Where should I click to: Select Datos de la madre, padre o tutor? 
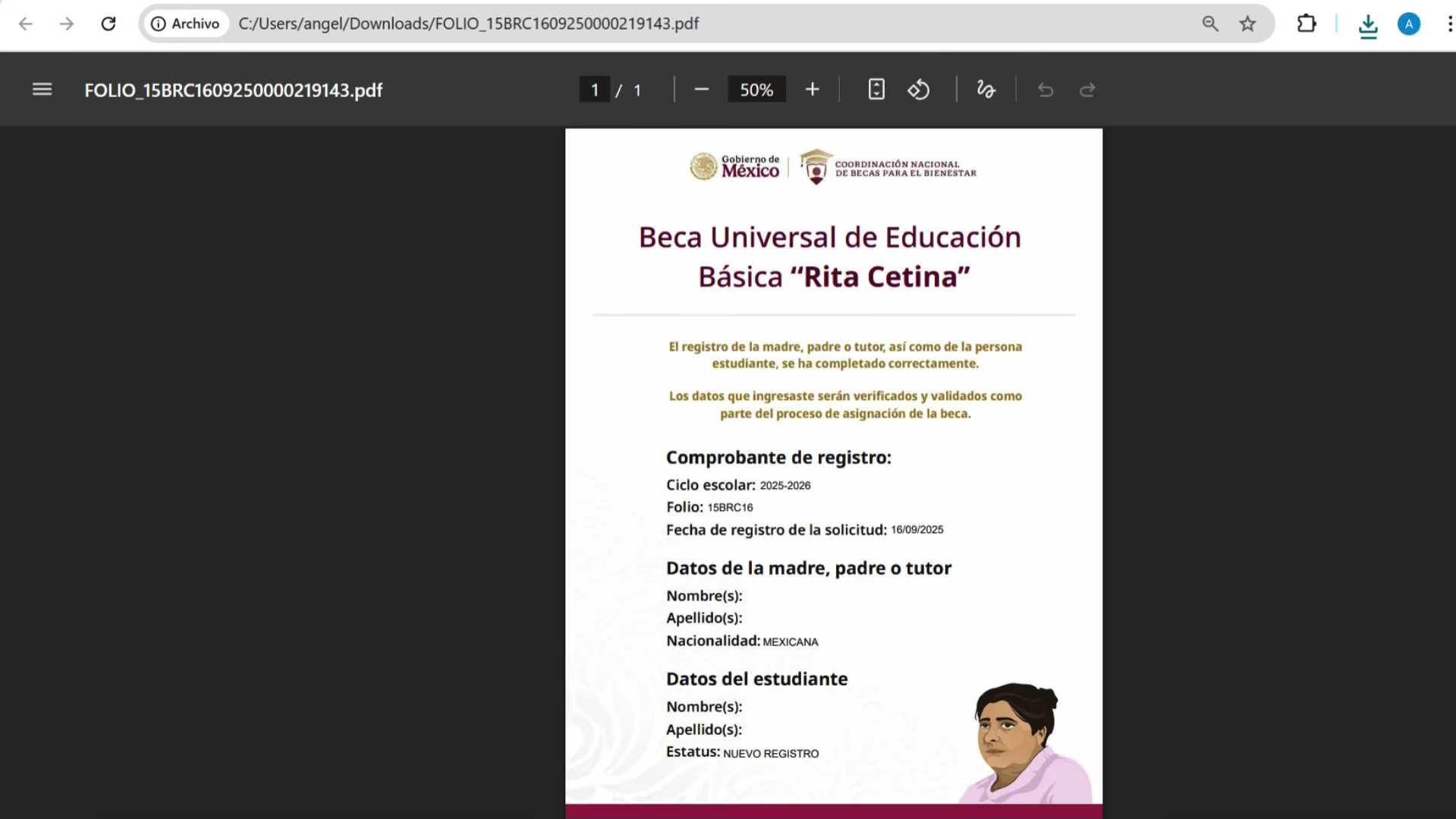(x=809, y=569)
